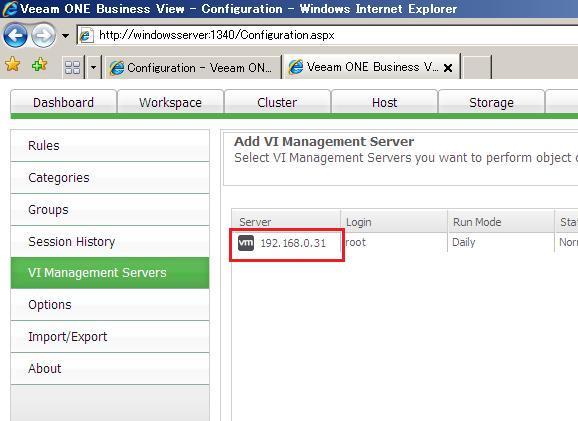
Task: Open About in the sidebar
Action: (x=110, y=369)
